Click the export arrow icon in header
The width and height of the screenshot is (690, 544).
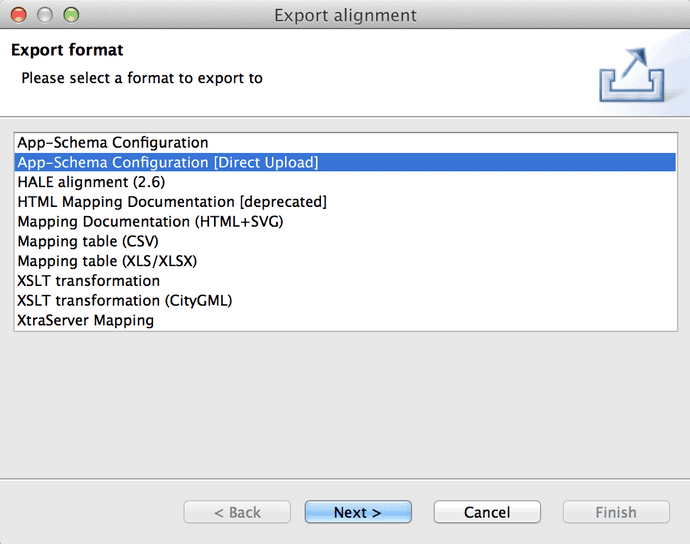(632, 74)
